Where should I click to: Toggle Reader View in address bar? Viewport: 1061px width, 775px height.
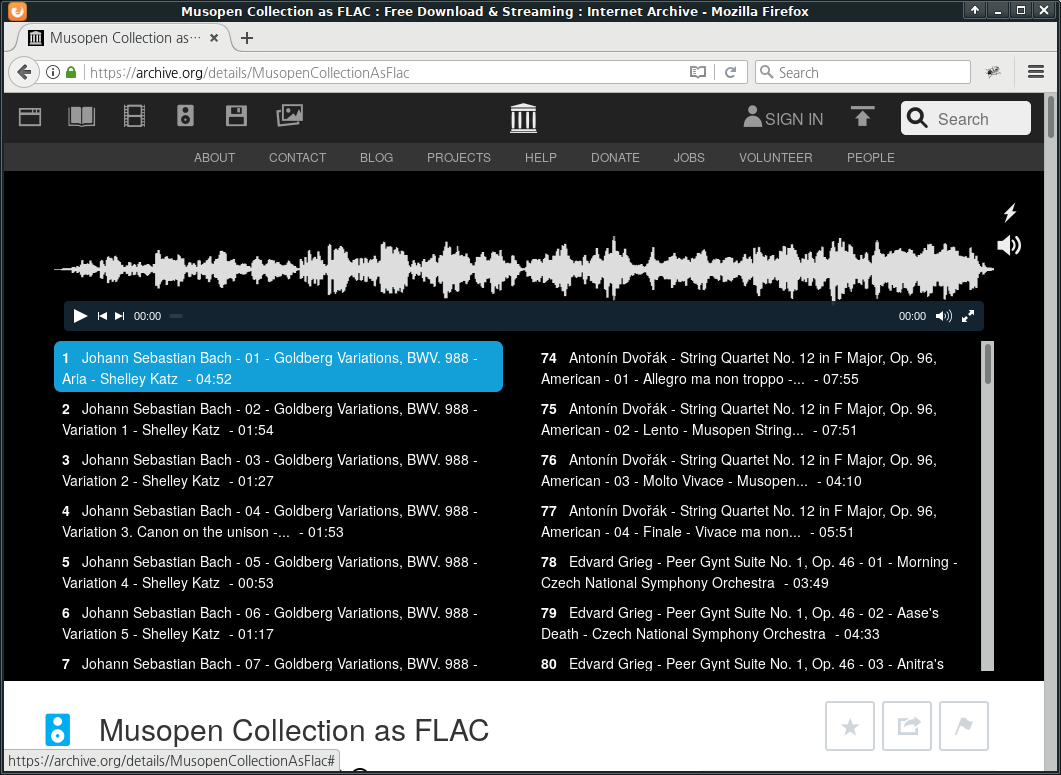698,72
